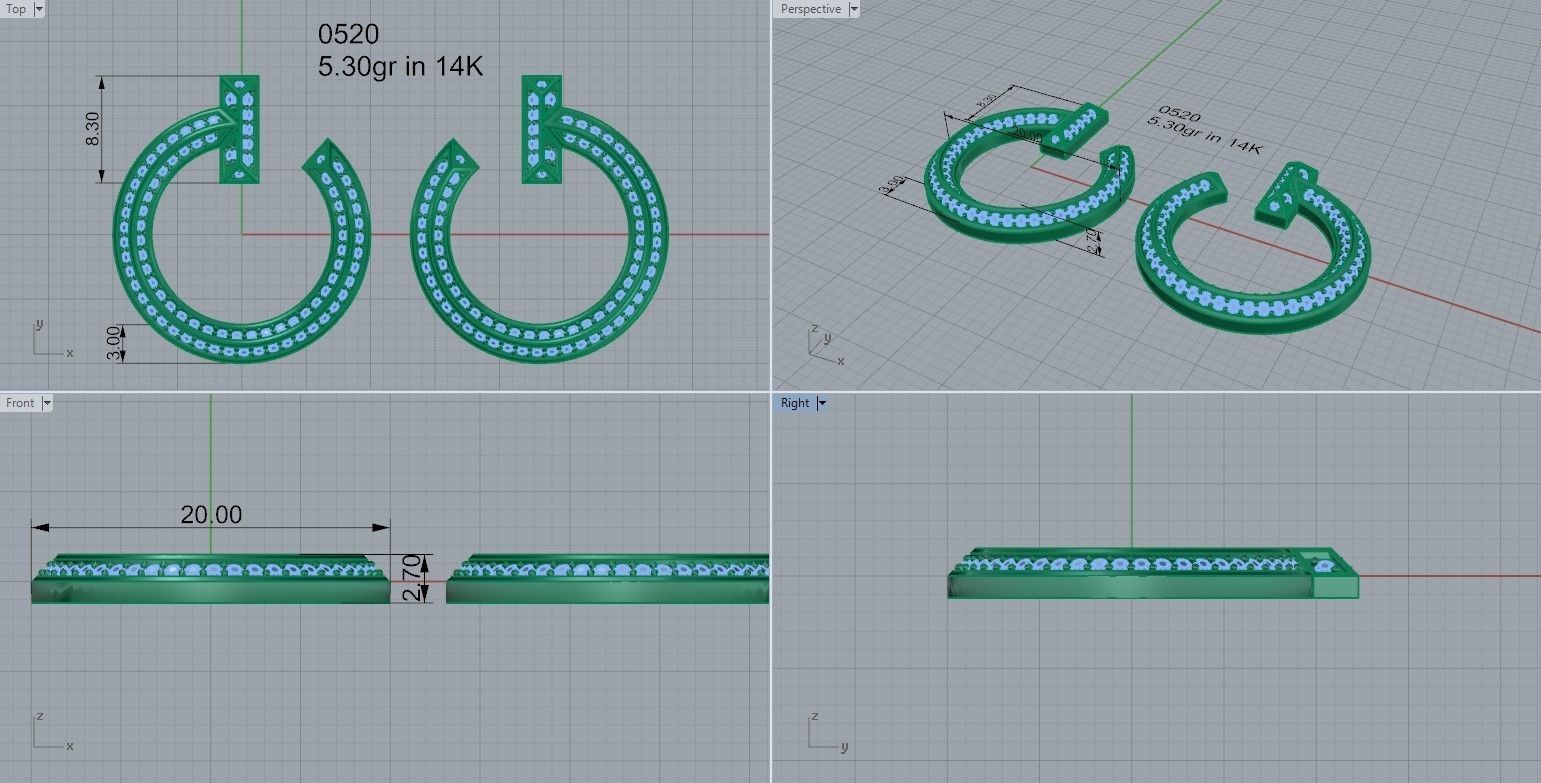
Task: Expand the Right viewport dropdown arrow
Action: [822, 403]
